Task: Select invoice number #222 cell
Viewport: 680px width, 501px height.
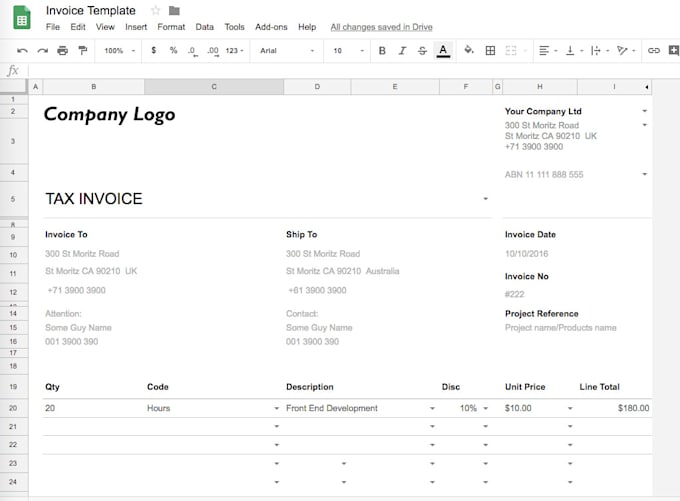Action: pos(514,294)
